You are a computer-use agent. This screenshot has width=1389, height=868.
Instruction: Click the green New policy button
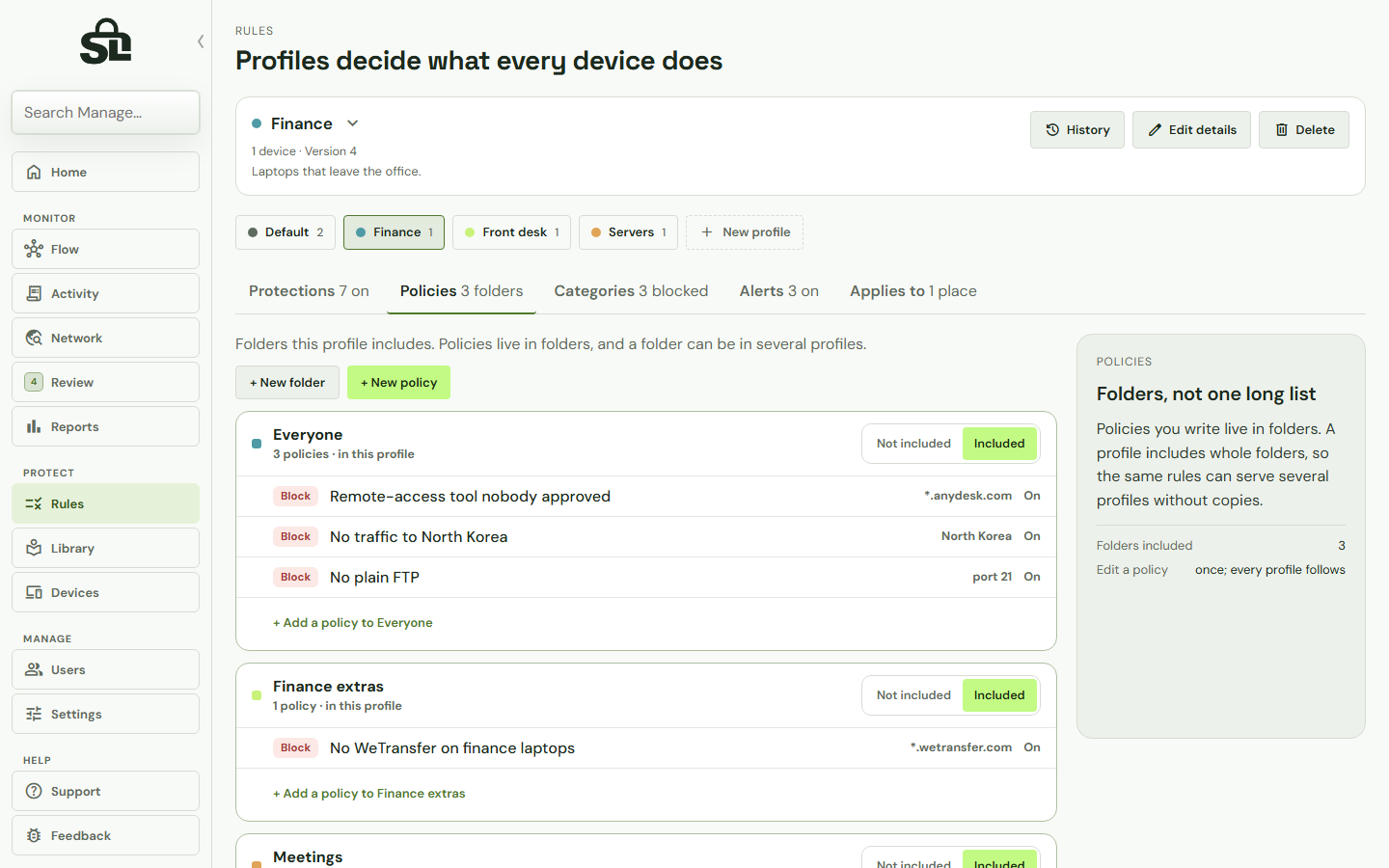point(398,383)
